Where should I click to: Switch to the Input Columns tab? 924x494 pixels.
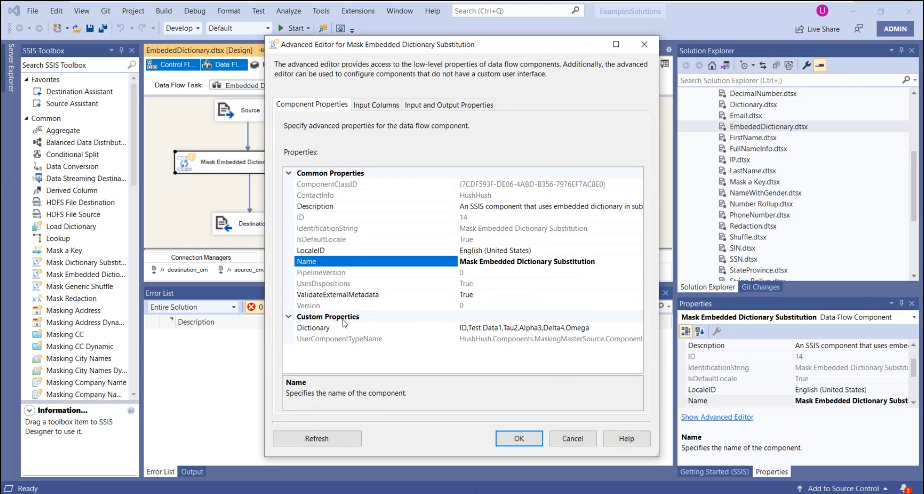point(376,105)
